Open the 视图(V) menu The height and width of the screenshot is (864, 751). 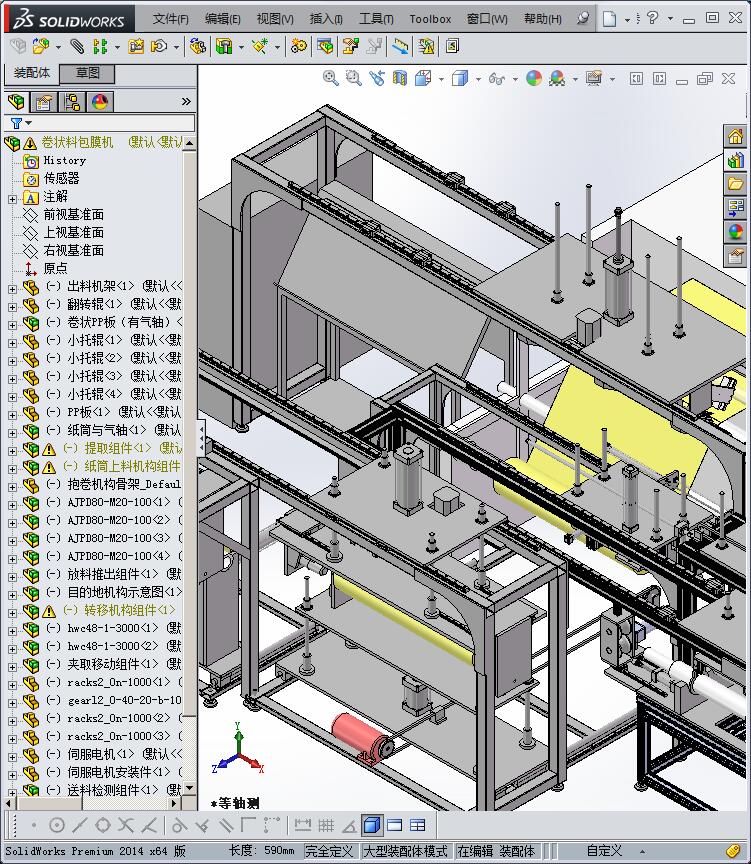(x=275, y=19)
